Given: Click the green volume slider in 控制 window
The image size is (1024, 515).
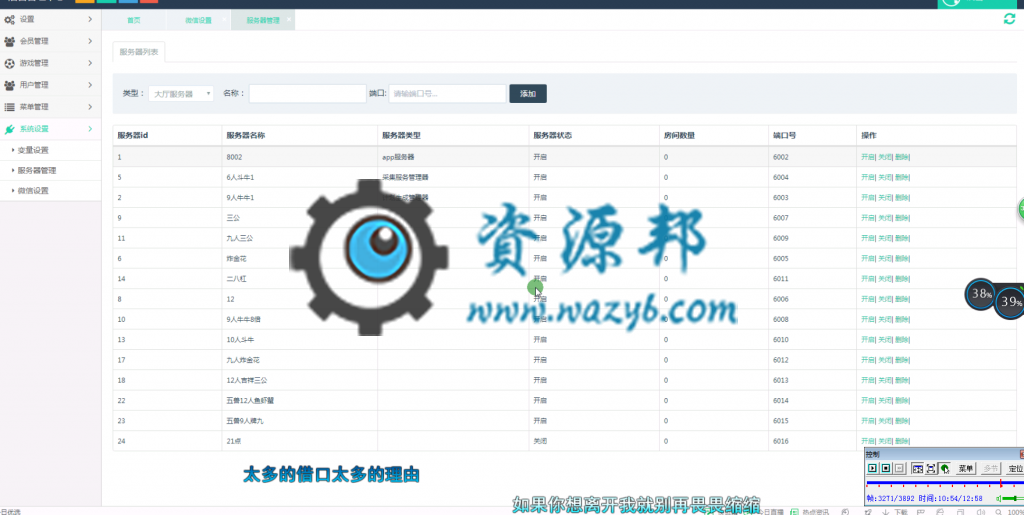Looking at the screenshot, I should point(1014,499).
